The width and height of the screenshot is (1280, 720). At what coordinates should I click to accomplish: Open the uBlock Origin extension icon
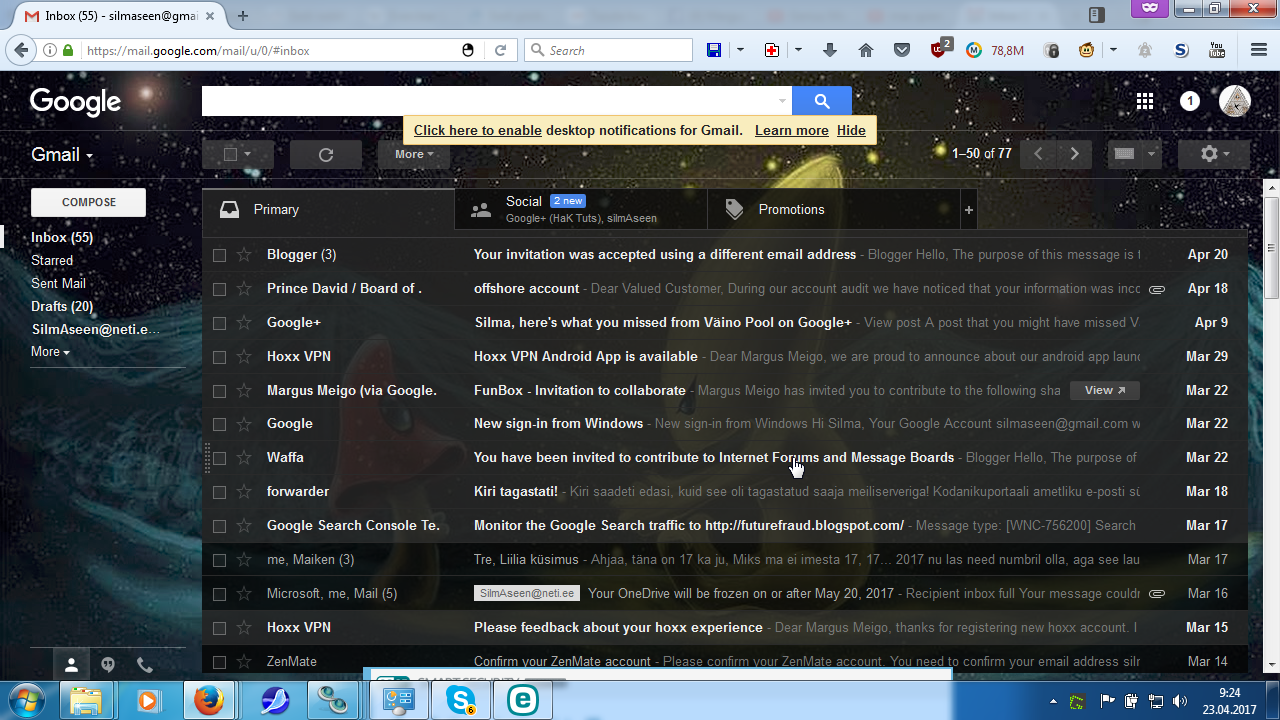[940, 49]
